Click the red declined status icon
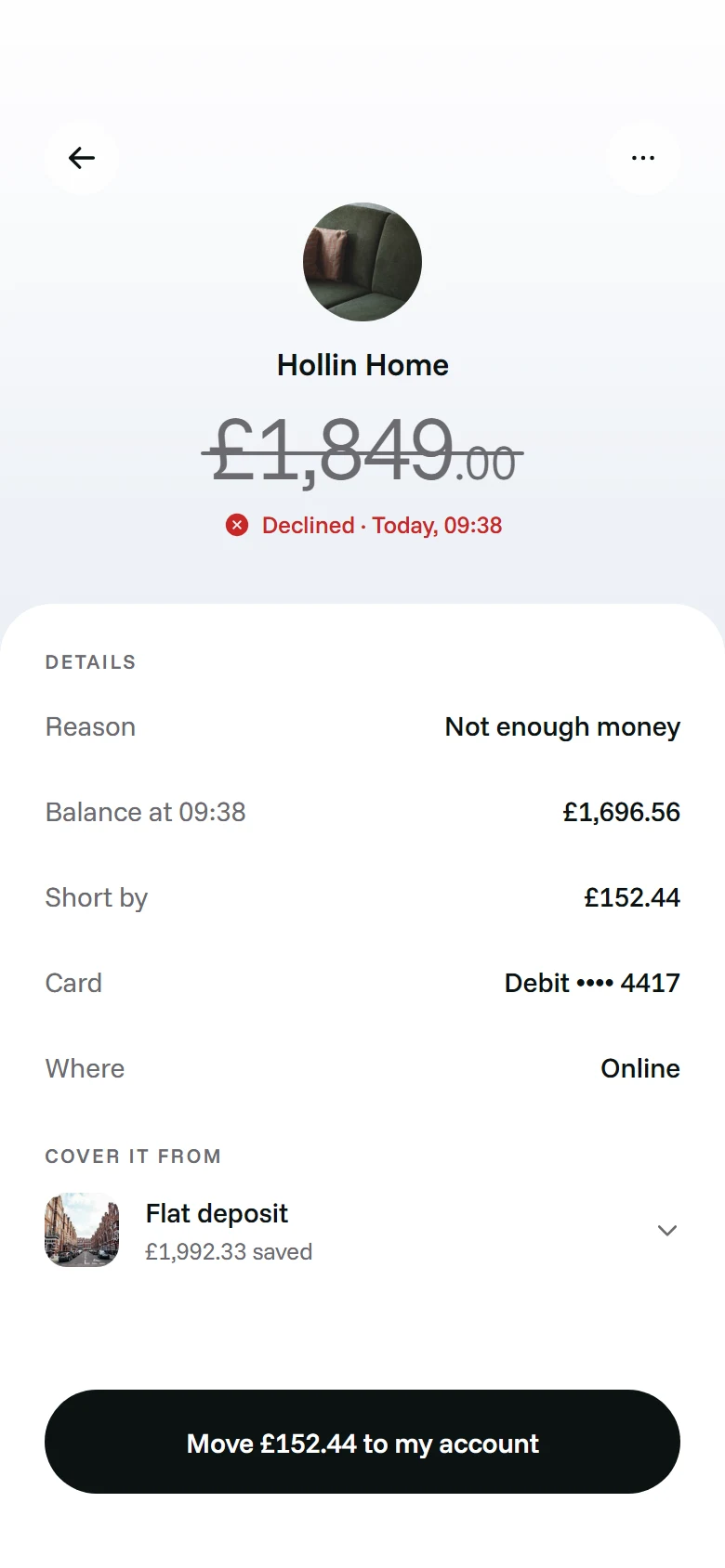 [x=237, y=526]
